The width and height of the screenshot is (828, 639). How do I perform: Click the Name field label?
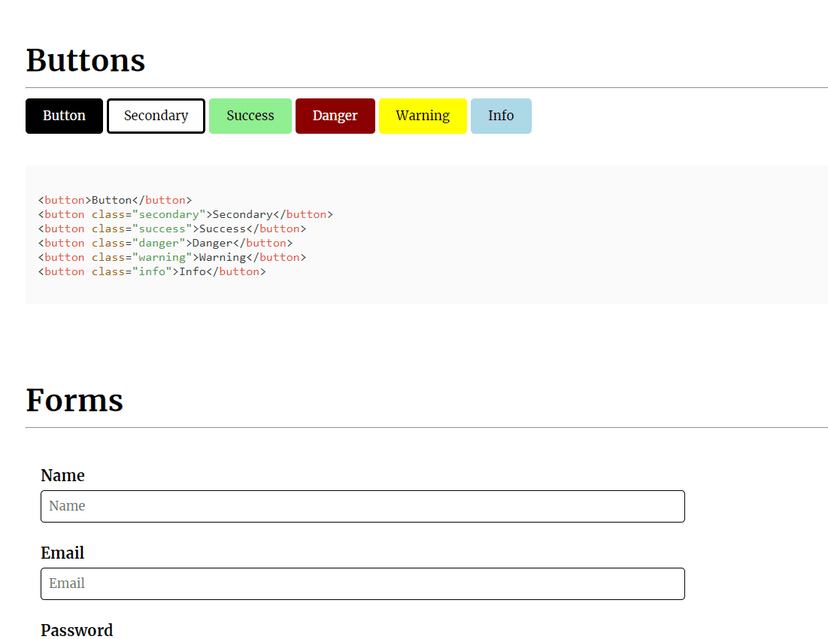(62, 475)
